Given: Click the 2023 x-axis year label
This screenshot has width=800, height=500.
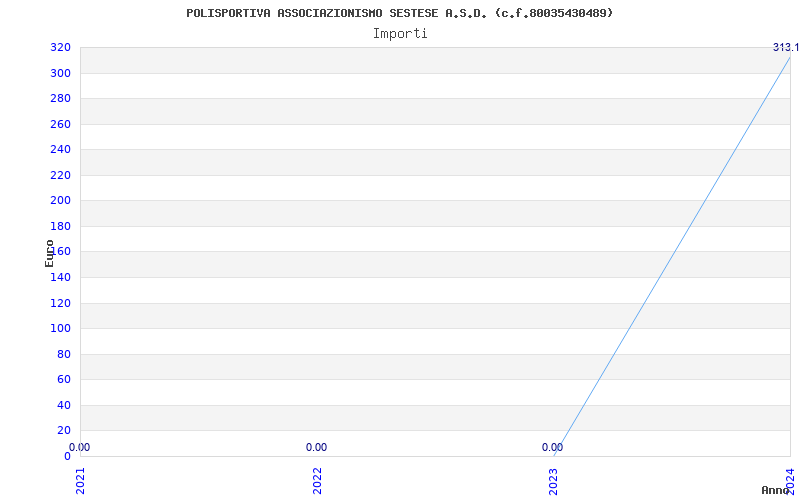Looking at the screenshot, I should (x=554, y=481).
